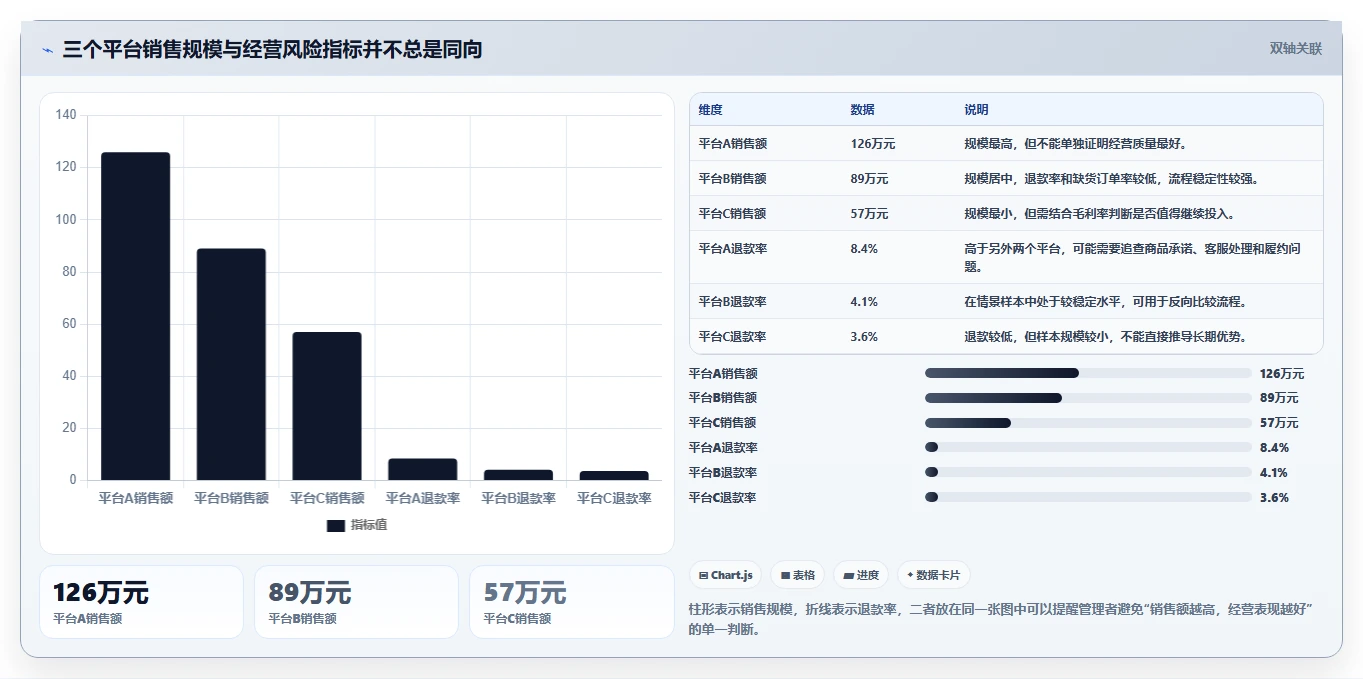Click the description starting with 规模居中
The height and width of the screenshot is (679, 1363).
click(x=1111, y=178)
